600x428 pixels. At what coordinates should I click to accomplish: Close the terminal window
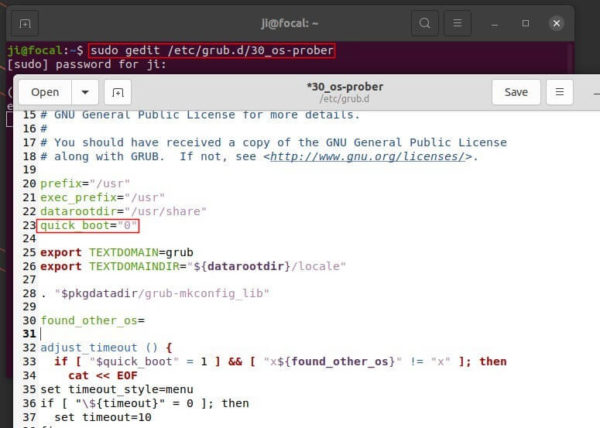tap(556, 23)
